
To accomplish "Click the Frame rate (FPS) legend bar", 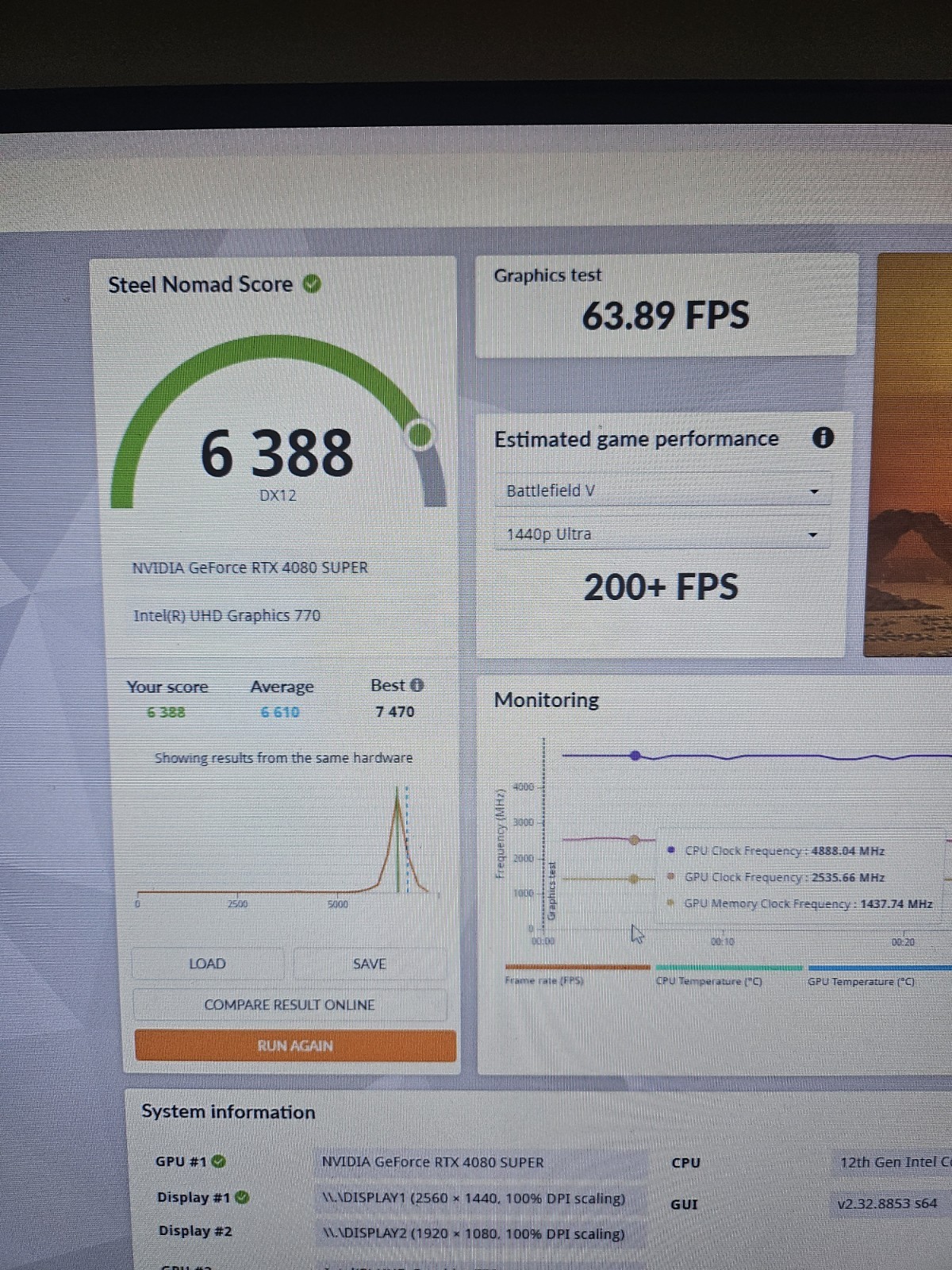I will [578, 967].
